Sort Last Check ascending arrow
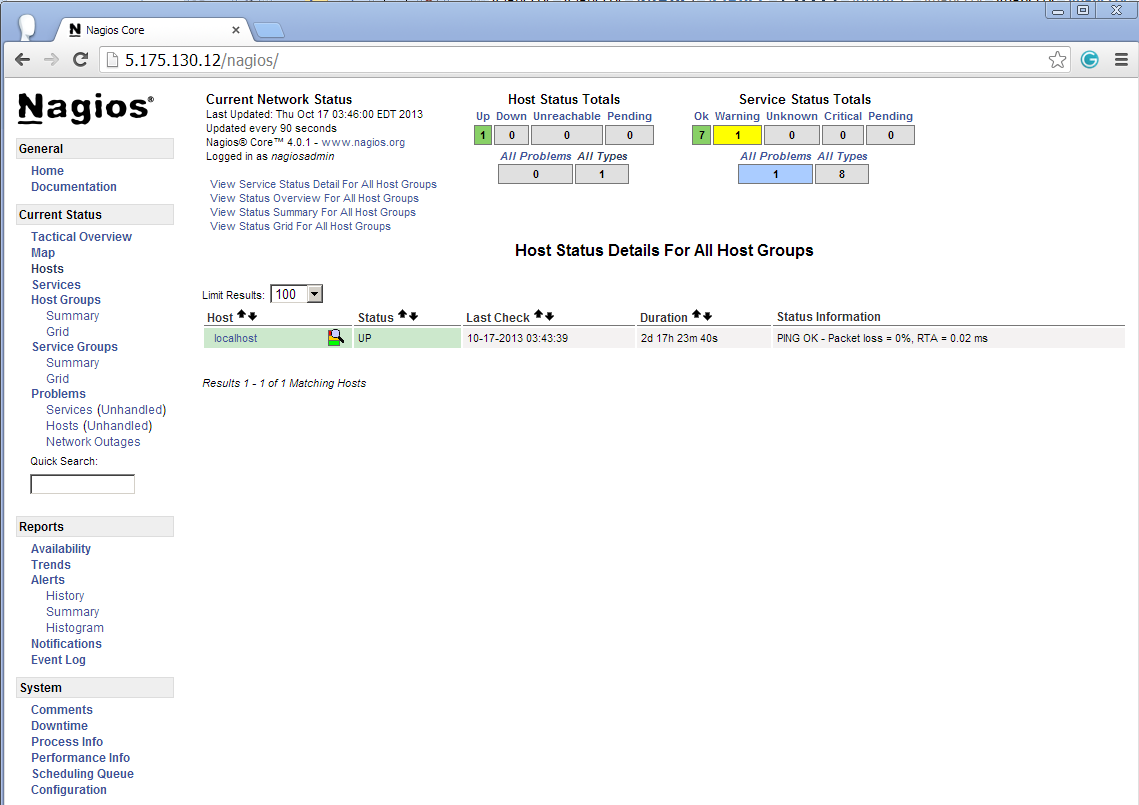The width and height of the screenshot is (1139, 805). 538,315
